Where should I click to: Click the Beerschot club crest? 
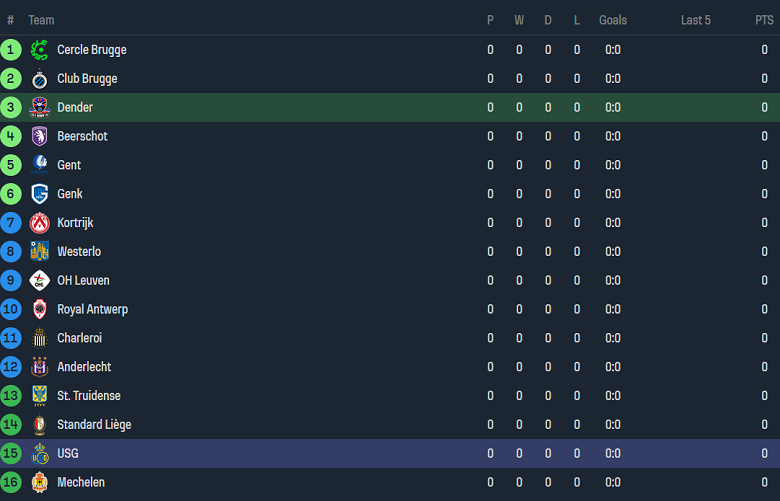click(40, 137)
